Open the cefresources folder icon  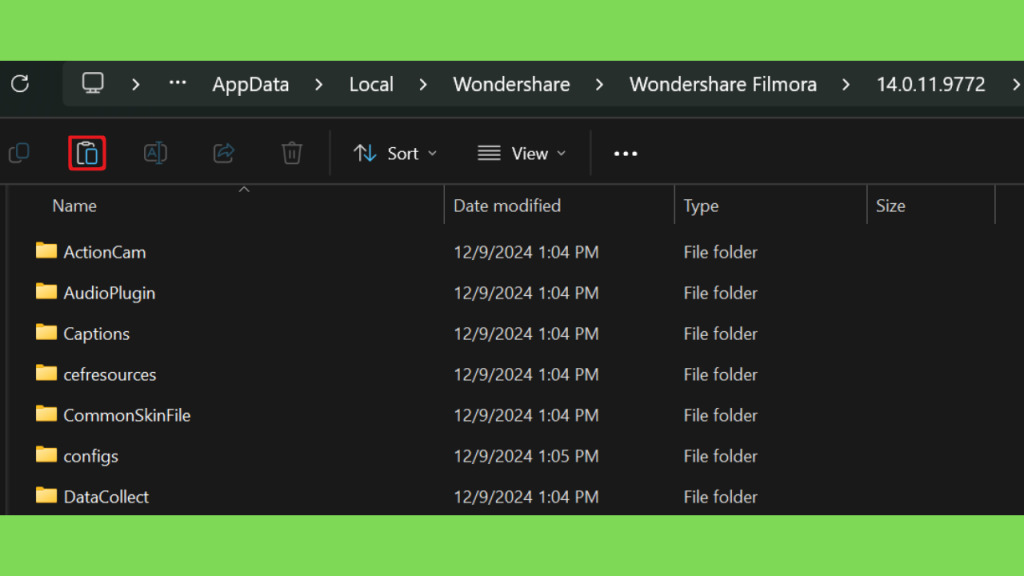pyautogui.click(x=46, y=373)
